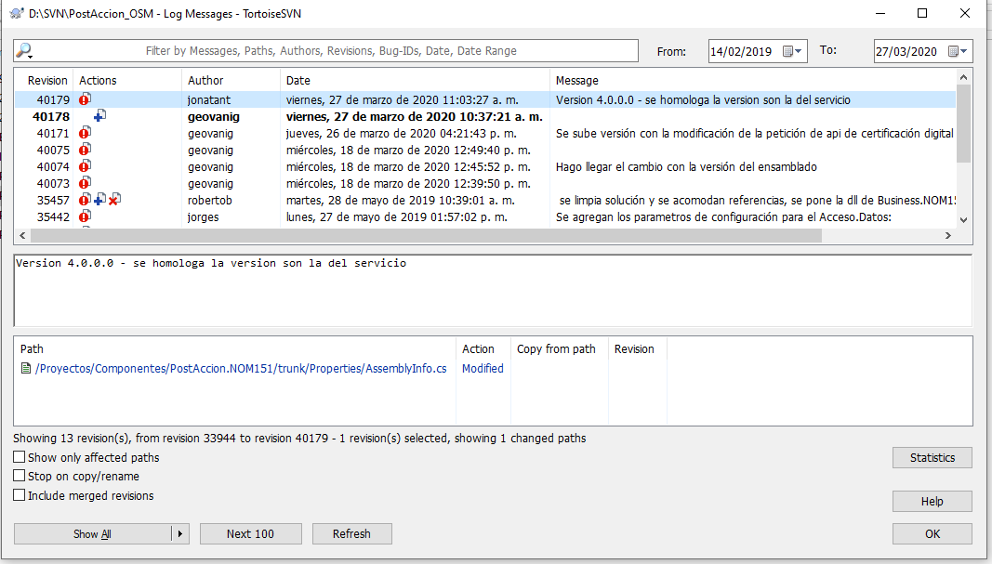992x564 pixels.
Task: Click the modified icon on revision 40171
Action: pos(85,134)
